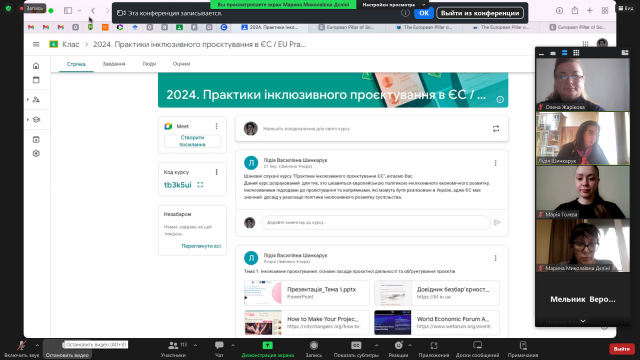Viewport: 640px width, 360px height.
Task: Click the red Выйти leave button
Action: pos(622,349)
